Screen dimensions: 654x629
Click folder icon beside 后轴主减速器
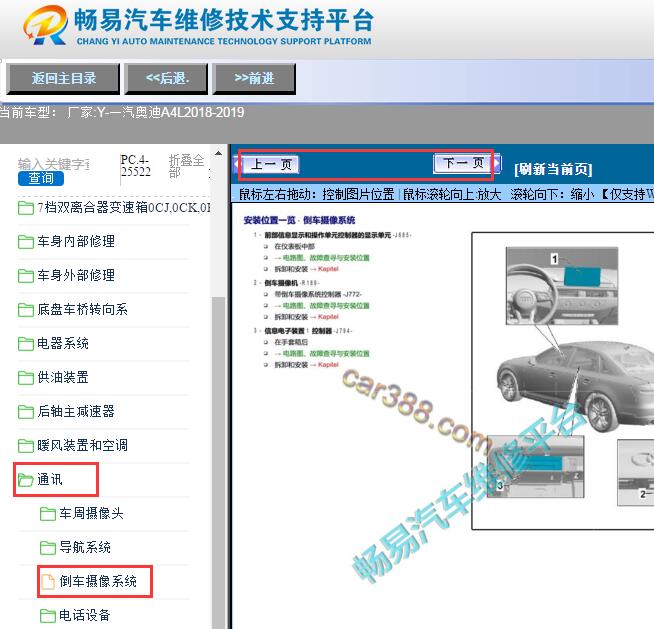pos(26,412)
